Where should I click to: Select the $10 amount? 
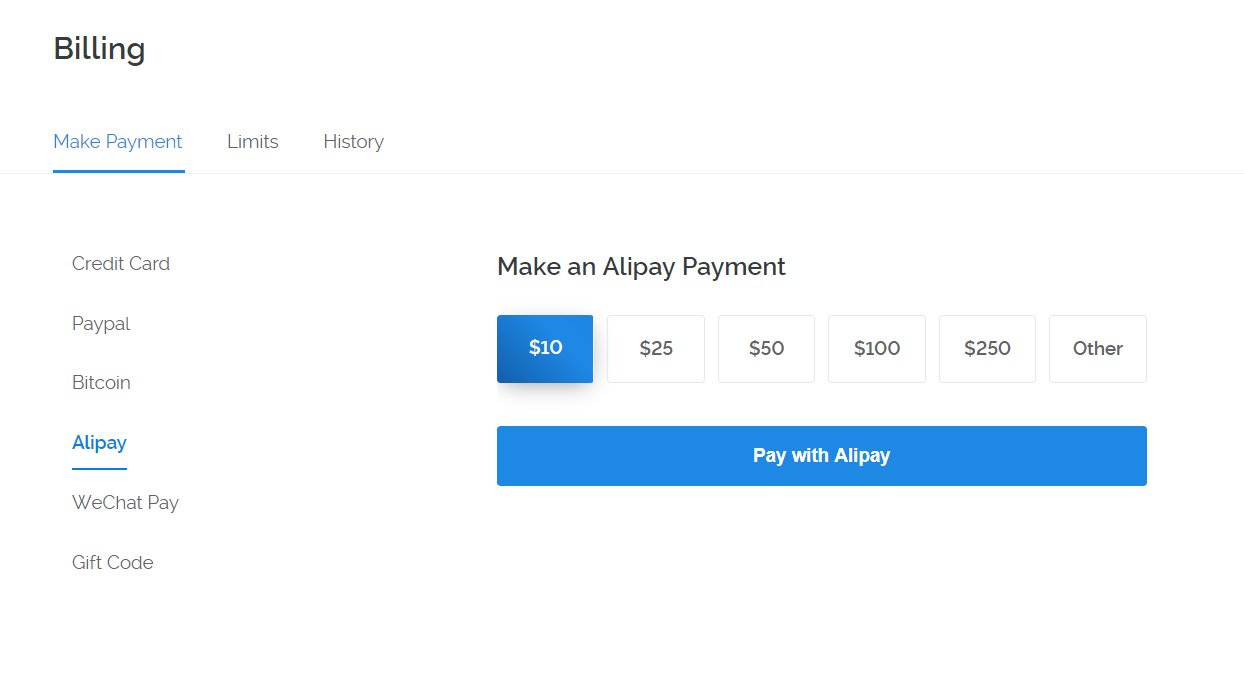(545, 348)
